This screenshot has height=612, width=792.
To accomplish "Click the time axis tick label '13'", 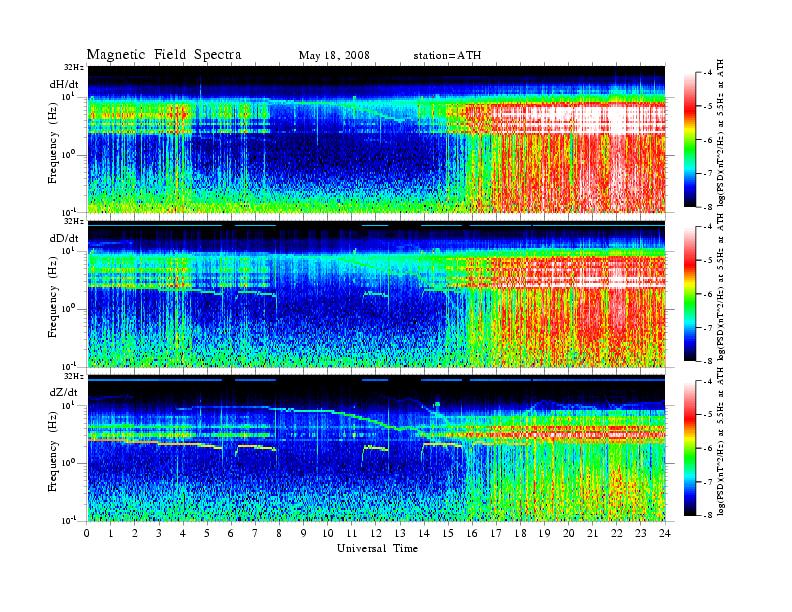I will tap(400, 533).
